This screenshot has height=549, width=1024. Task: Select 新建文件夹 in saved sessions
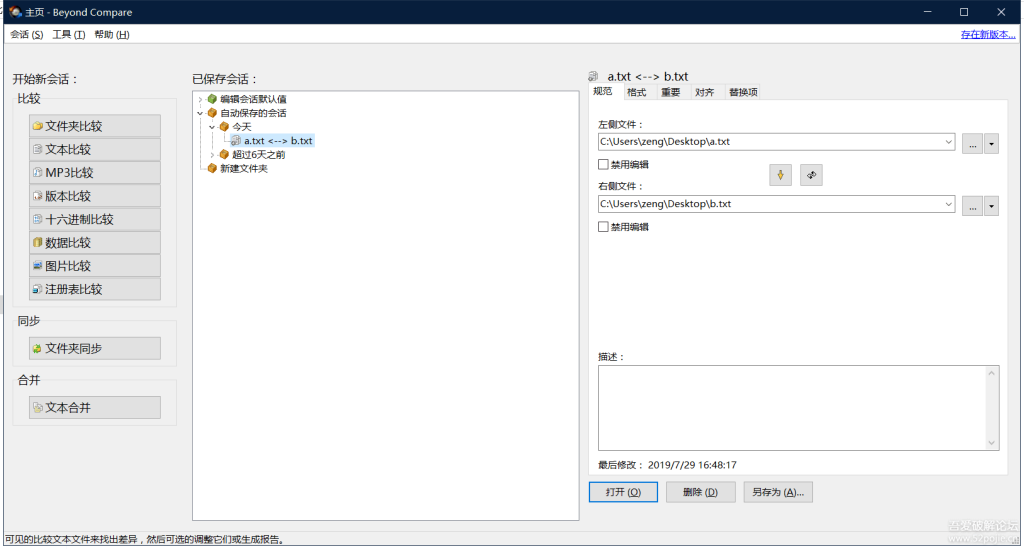(x=244, y=168)
